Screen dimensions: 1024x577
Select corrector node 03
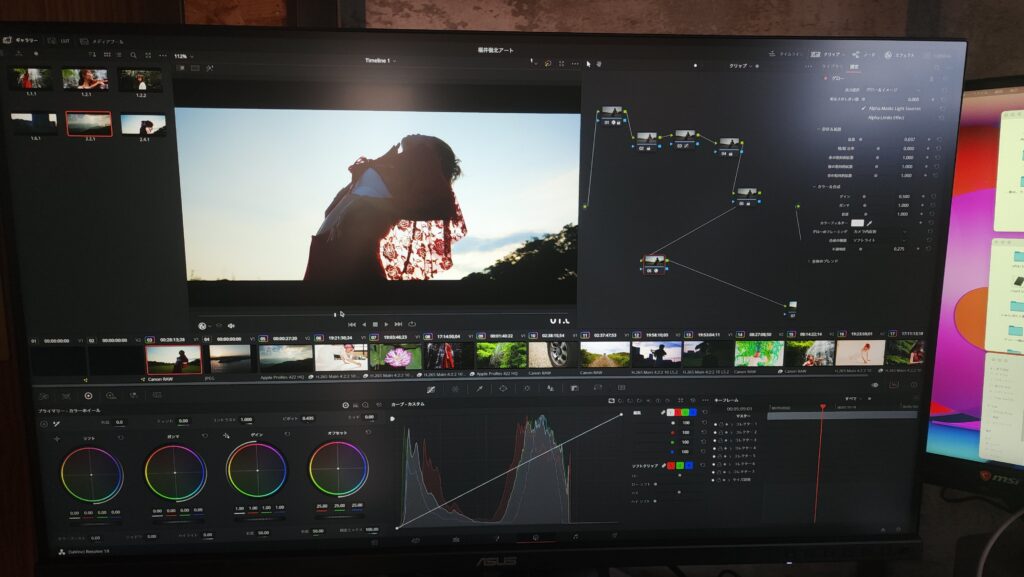coord(684,140)
